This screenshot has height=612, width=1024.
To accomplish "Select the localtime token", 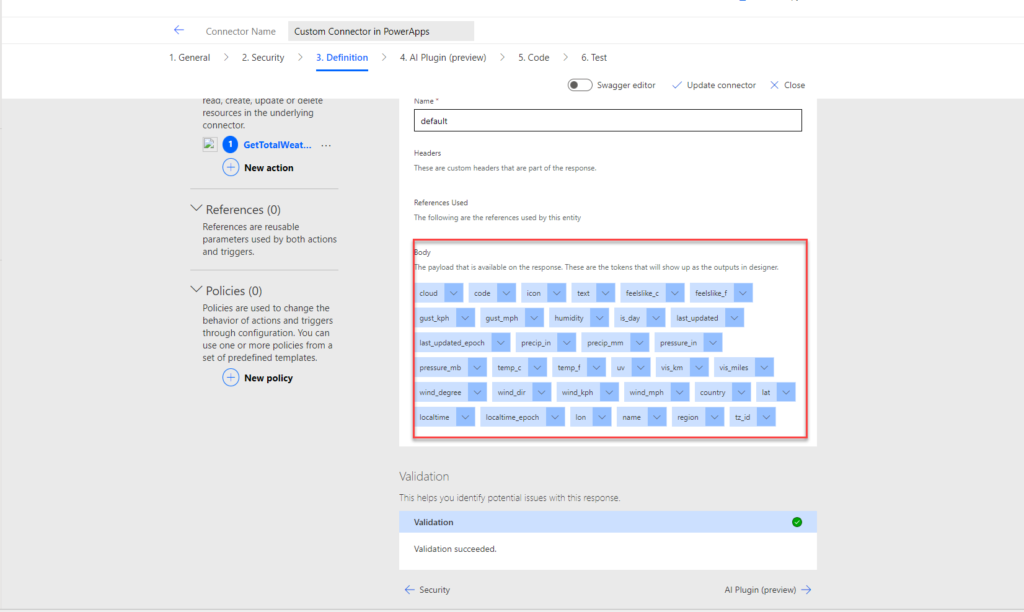I will coord(434,417).
